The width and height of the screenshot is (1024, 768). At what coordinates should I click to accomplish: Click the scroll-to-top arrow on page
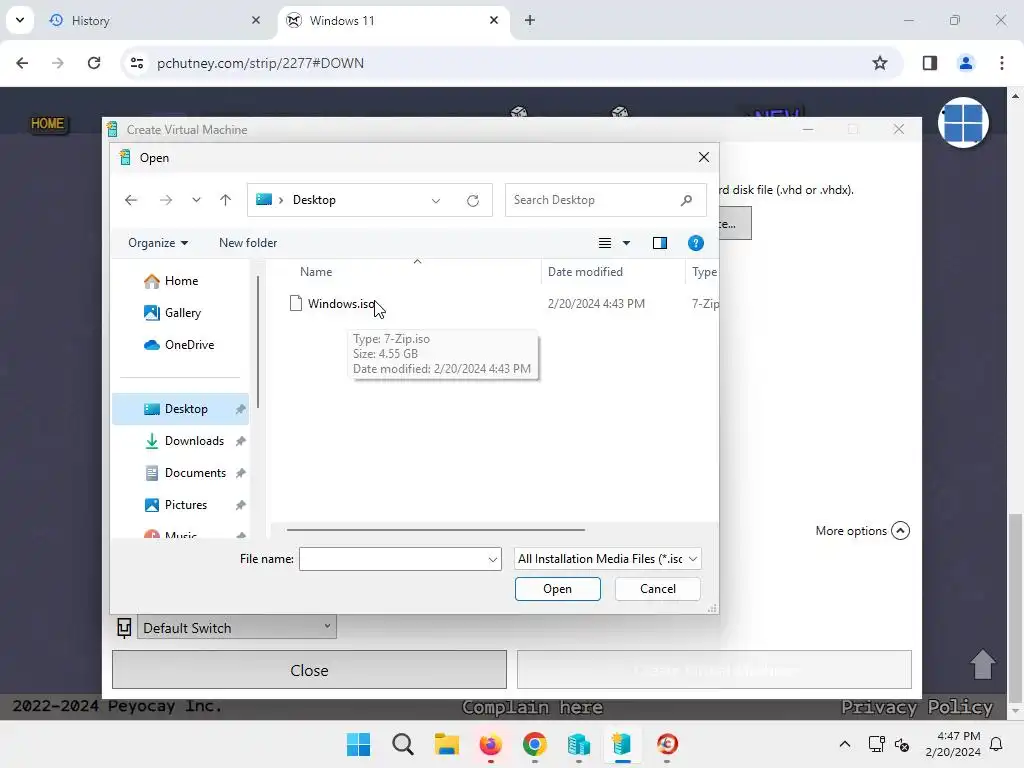click(982, 664)
